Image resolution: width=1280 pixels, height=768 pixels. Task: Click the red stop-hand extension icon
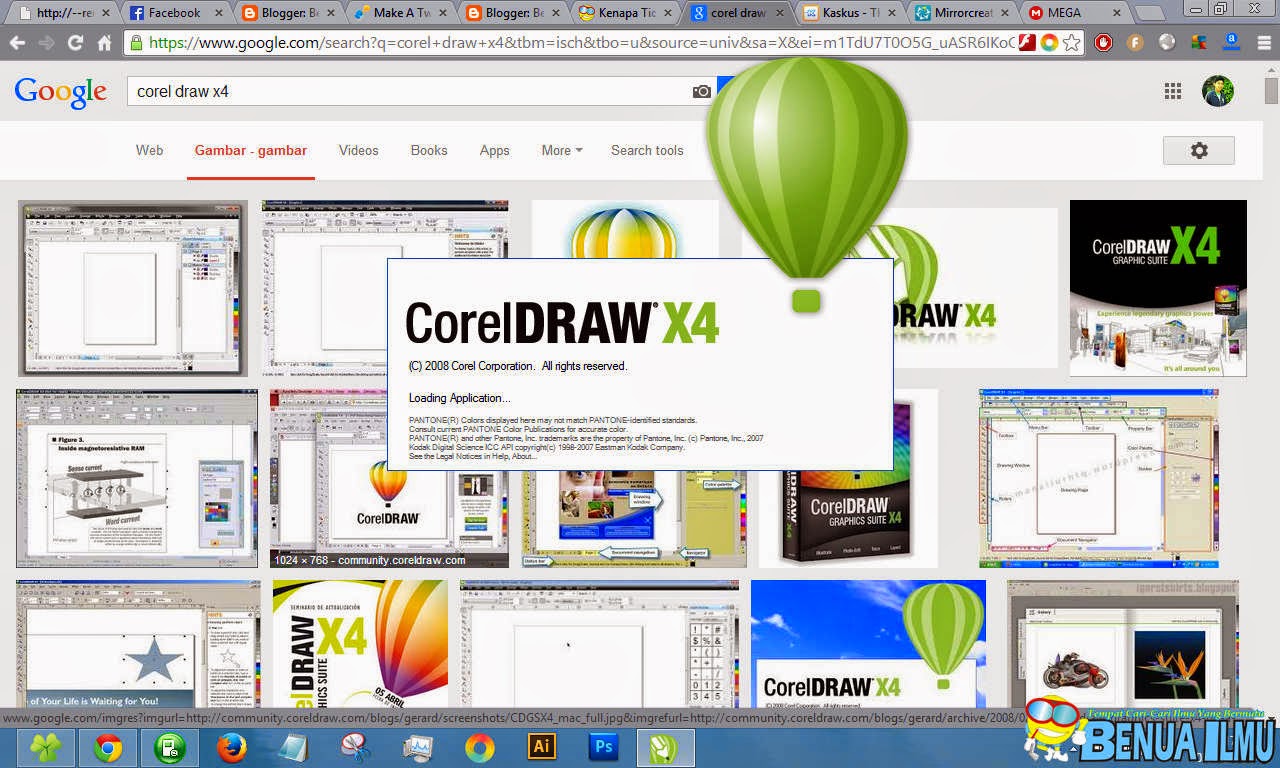click(x=1103, y=43)
